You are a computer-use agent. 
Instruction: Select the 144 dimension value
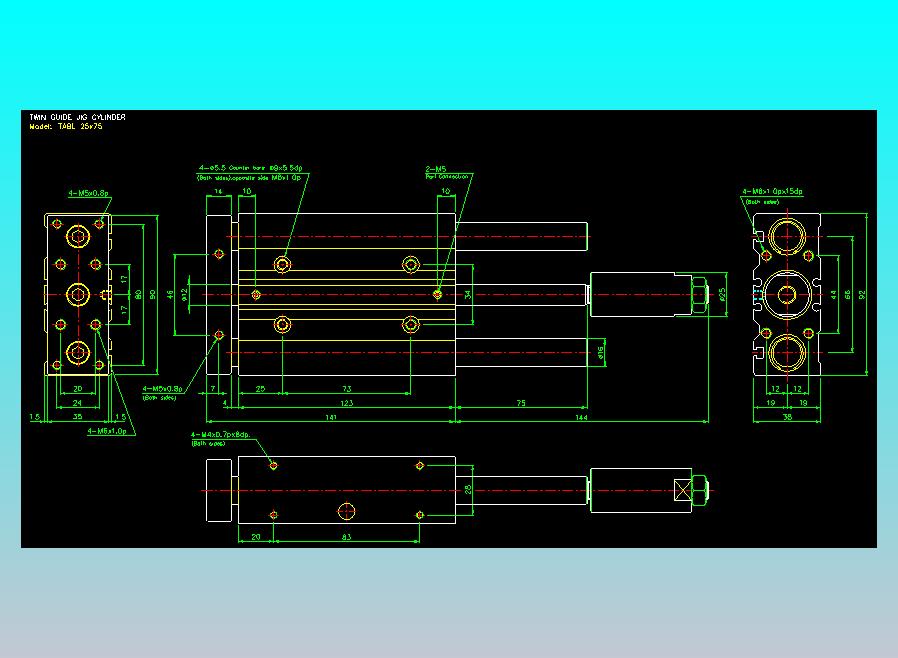point(581,417)
